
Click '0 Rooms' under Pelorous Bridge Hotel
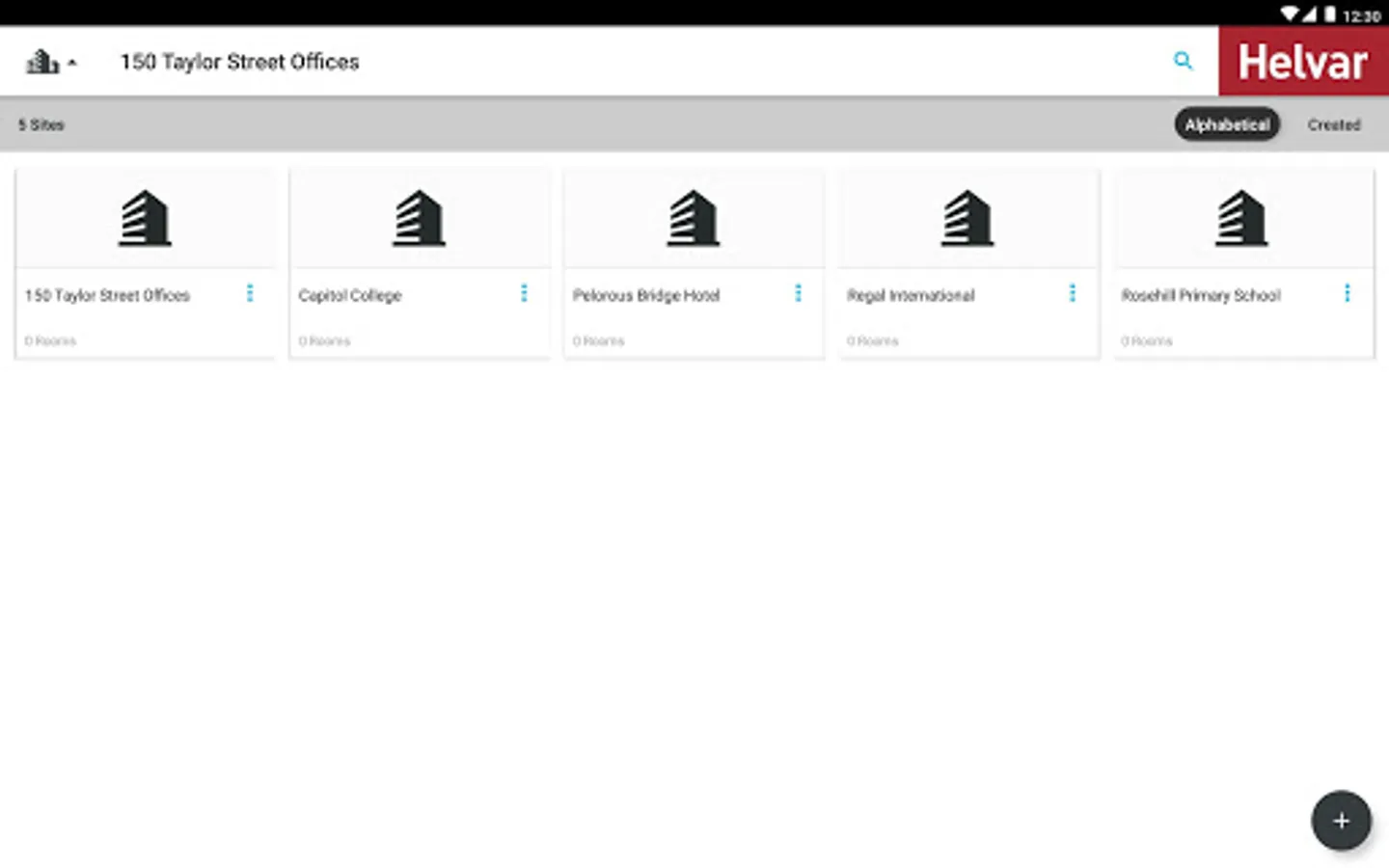(x=598, y=340)
